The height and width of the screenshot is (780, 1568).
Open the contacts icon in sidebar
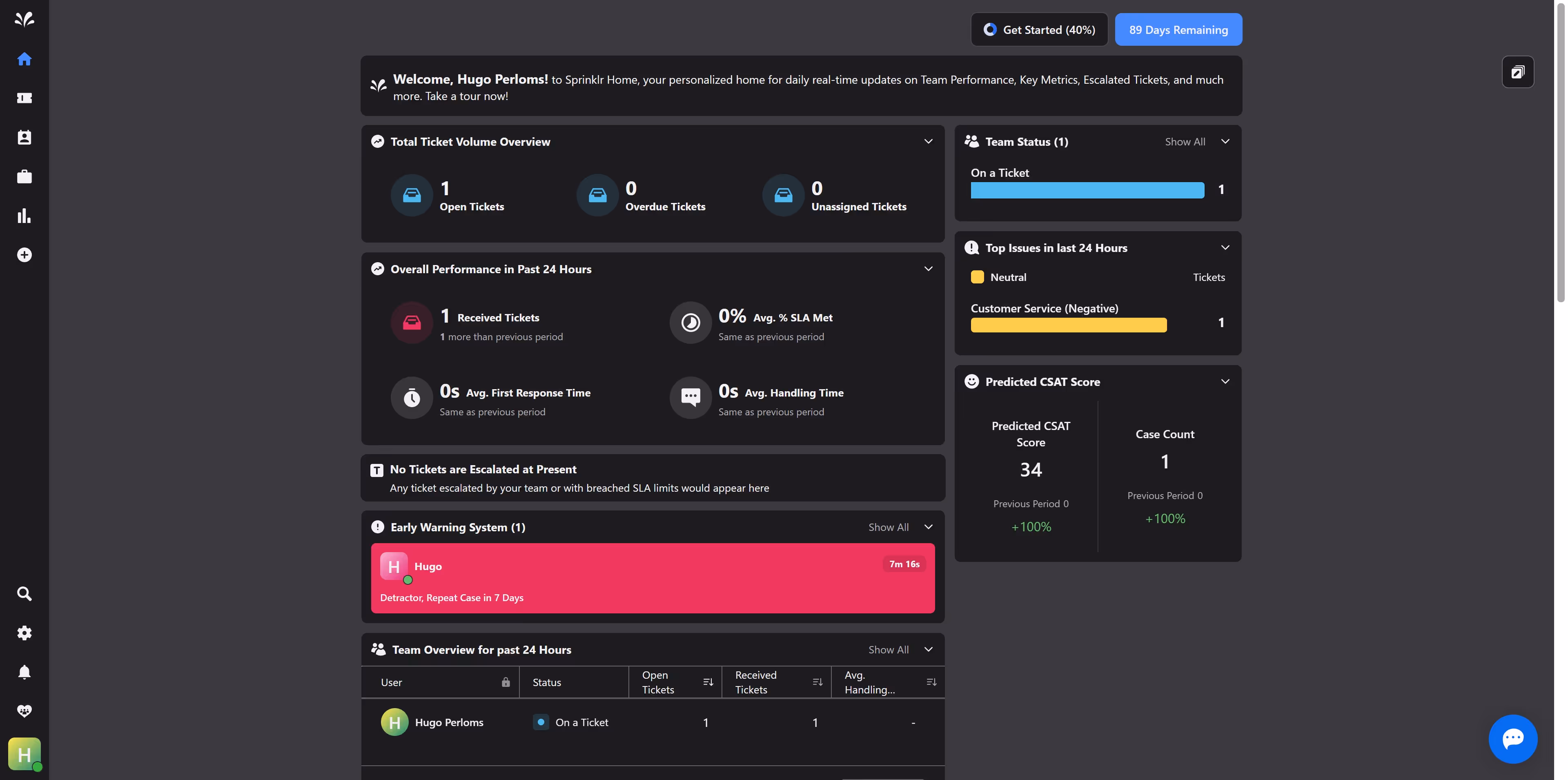(24, 137)
